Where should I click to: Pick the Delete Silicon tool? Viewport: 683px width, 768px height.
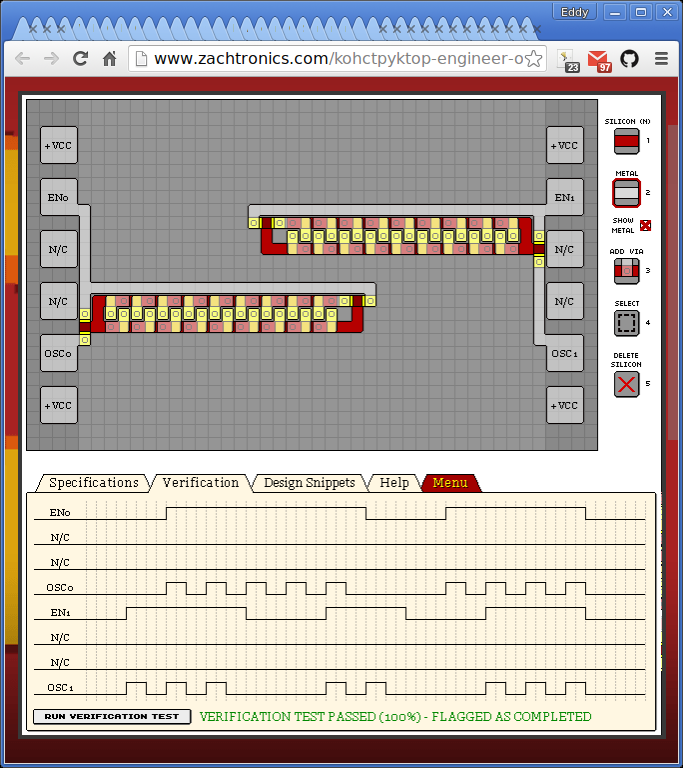tap(626, 384)
